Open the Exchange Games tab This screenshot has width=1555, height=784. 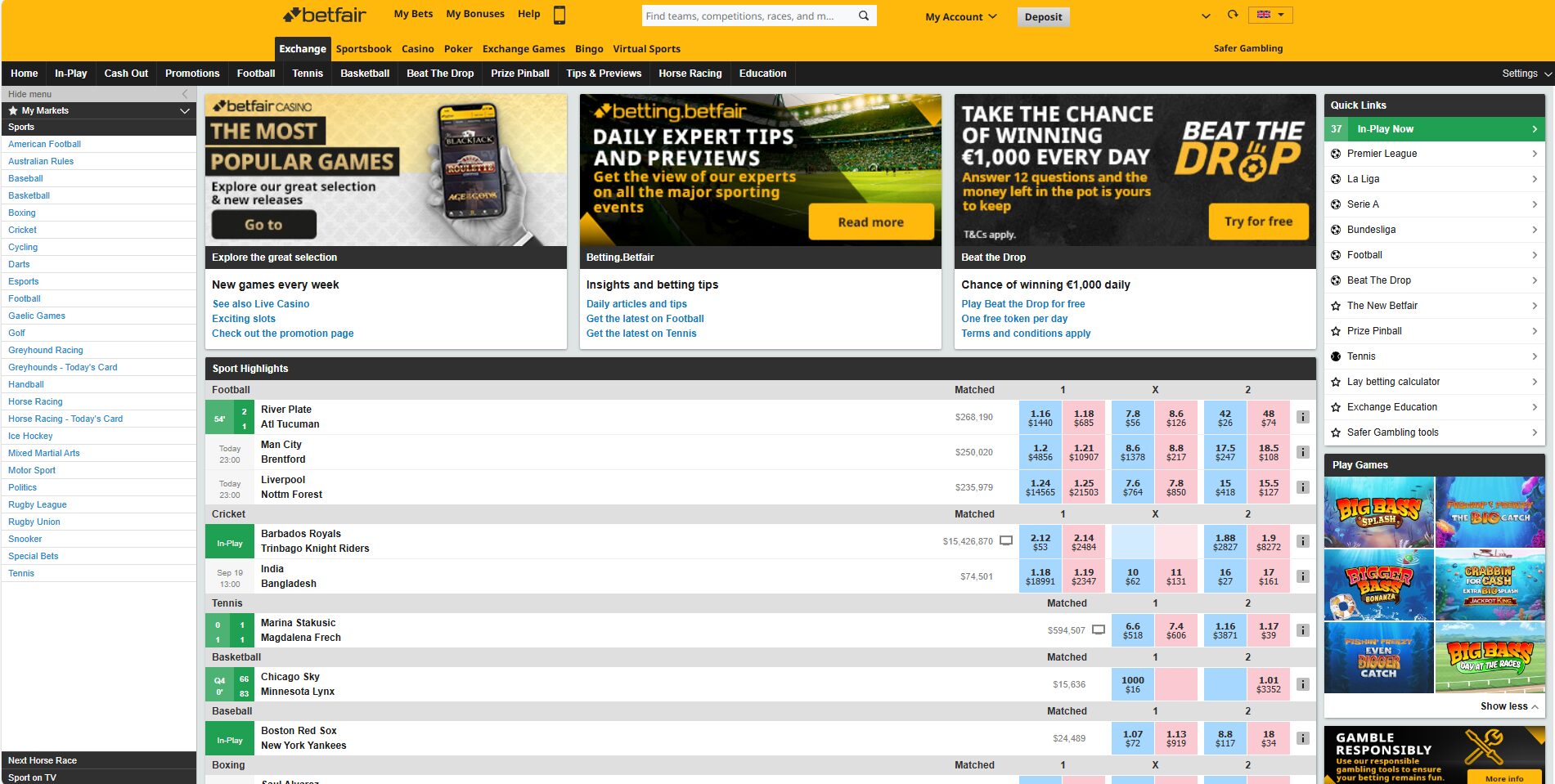click(524, 49)
